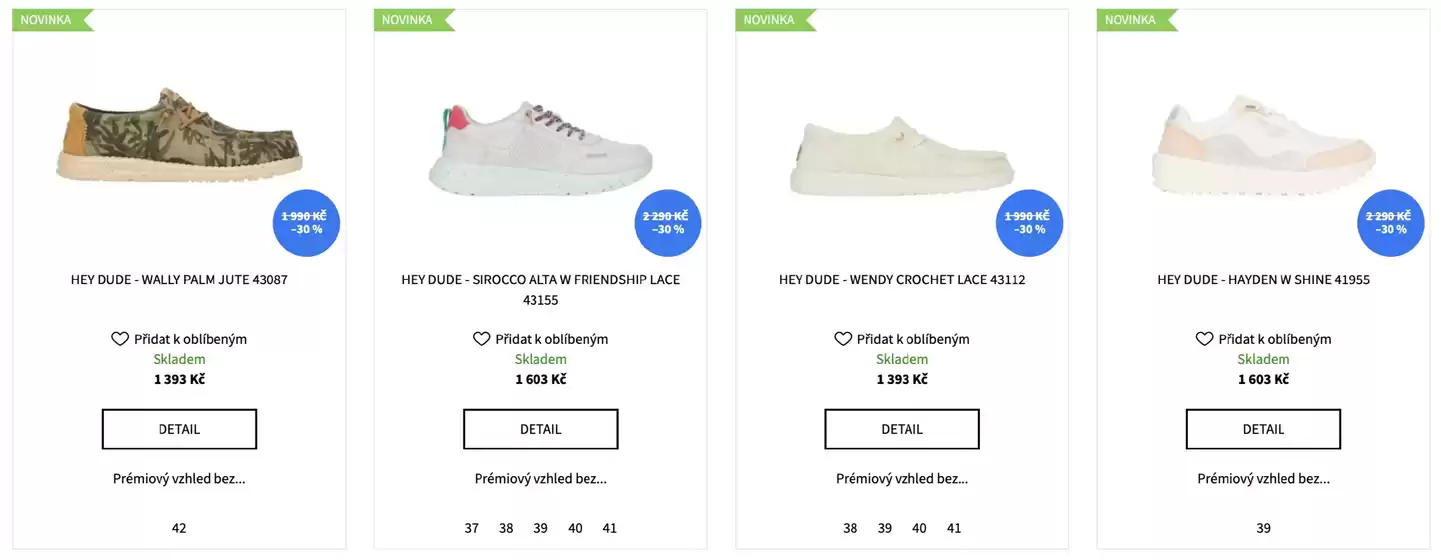
Task: Open DETAIL for Wally Palm Jute 43087
Action: pyautogui.click(x=179, y=429)
